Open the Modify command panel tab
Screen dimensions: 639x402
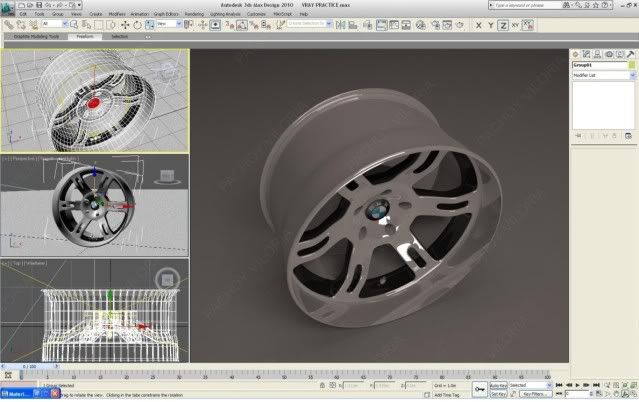586,54
